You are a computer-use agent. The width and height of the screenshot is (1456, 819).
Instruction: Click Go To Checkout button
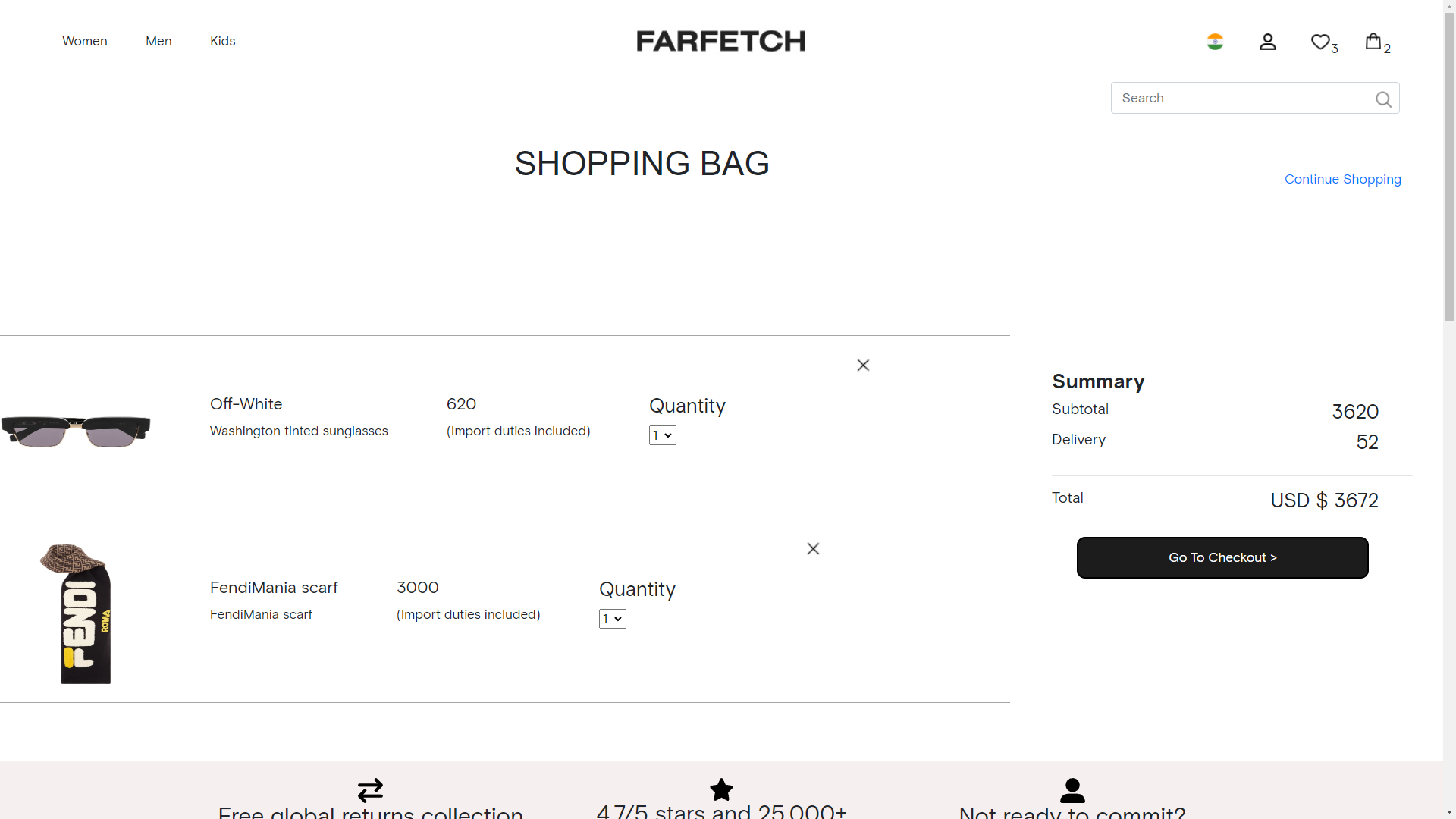point(1222,557)
